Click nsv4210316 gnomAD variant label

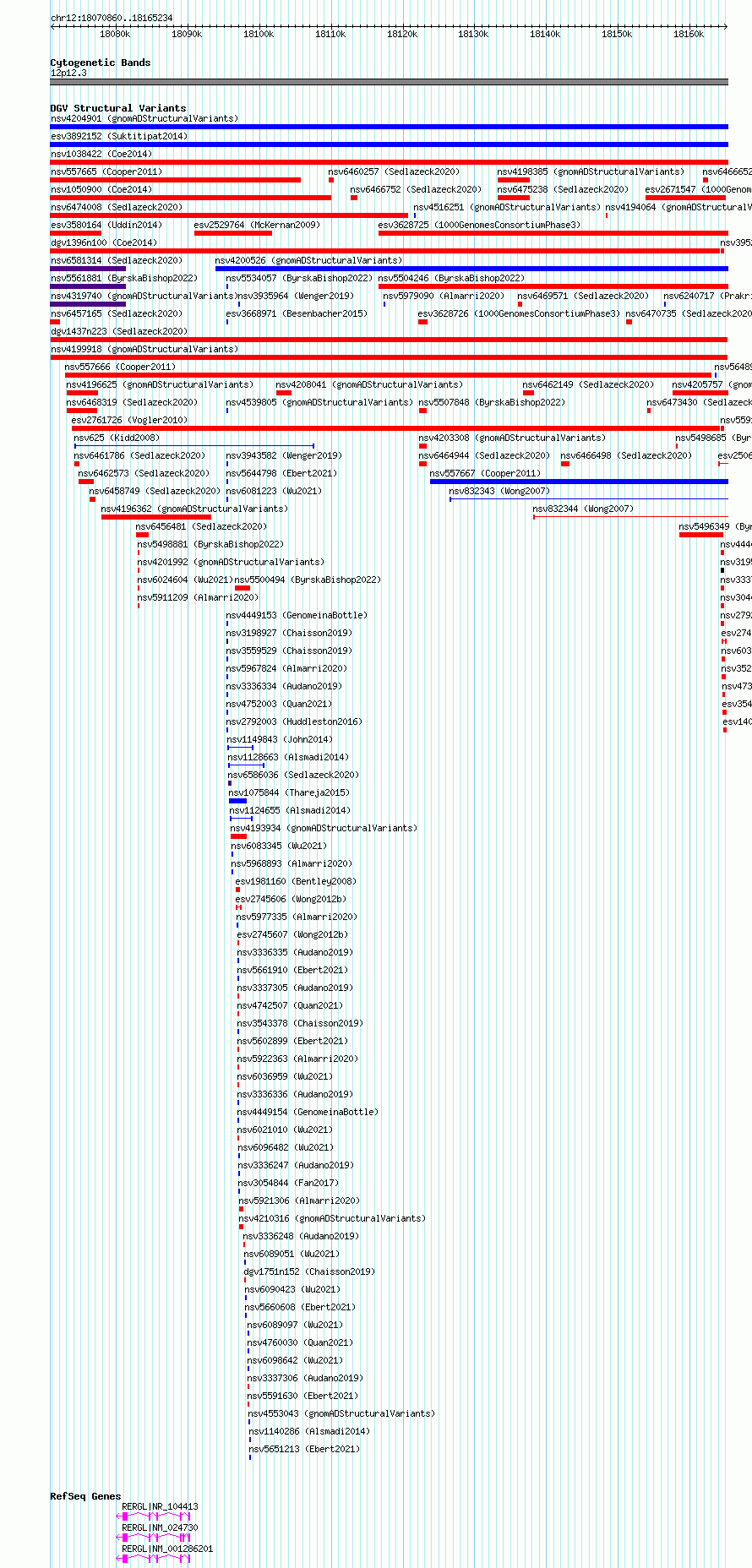[x=333, y=1218]
